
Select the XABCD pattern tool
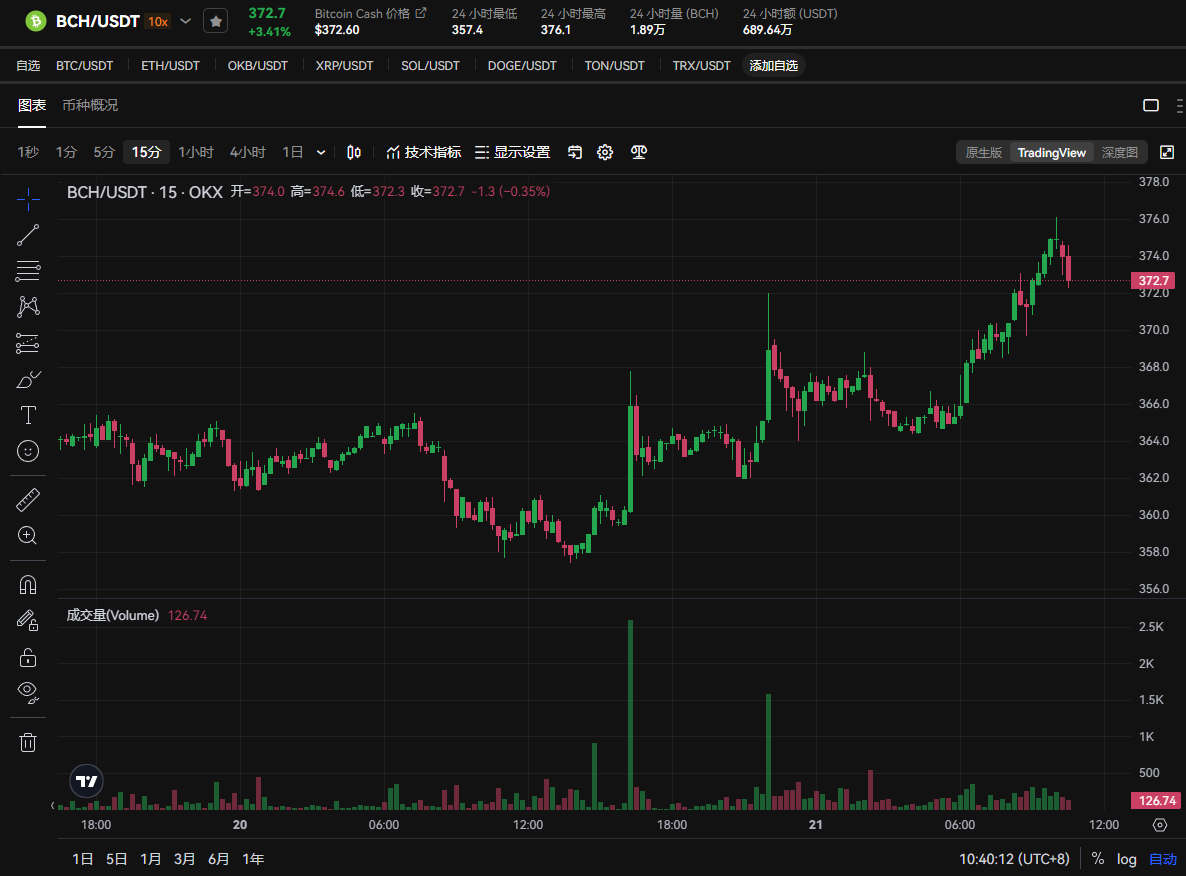tap(28, 306)
